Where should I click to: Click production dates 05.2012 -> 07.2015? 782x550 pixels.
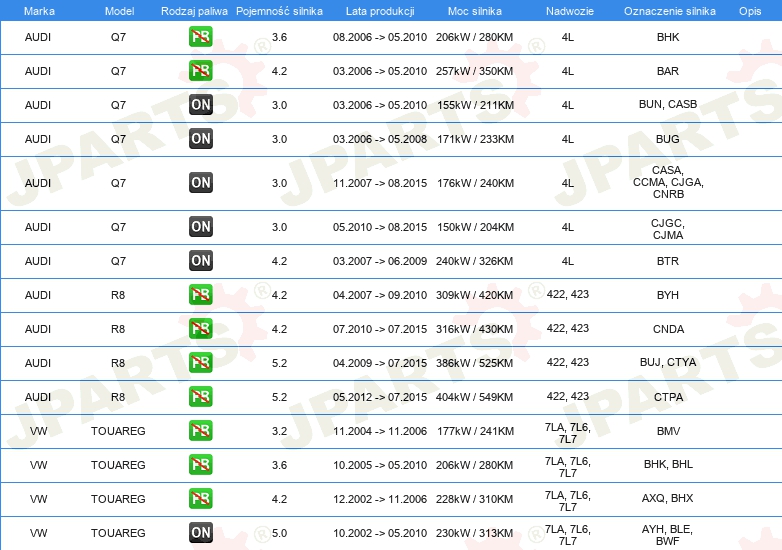tap(380, 397)
